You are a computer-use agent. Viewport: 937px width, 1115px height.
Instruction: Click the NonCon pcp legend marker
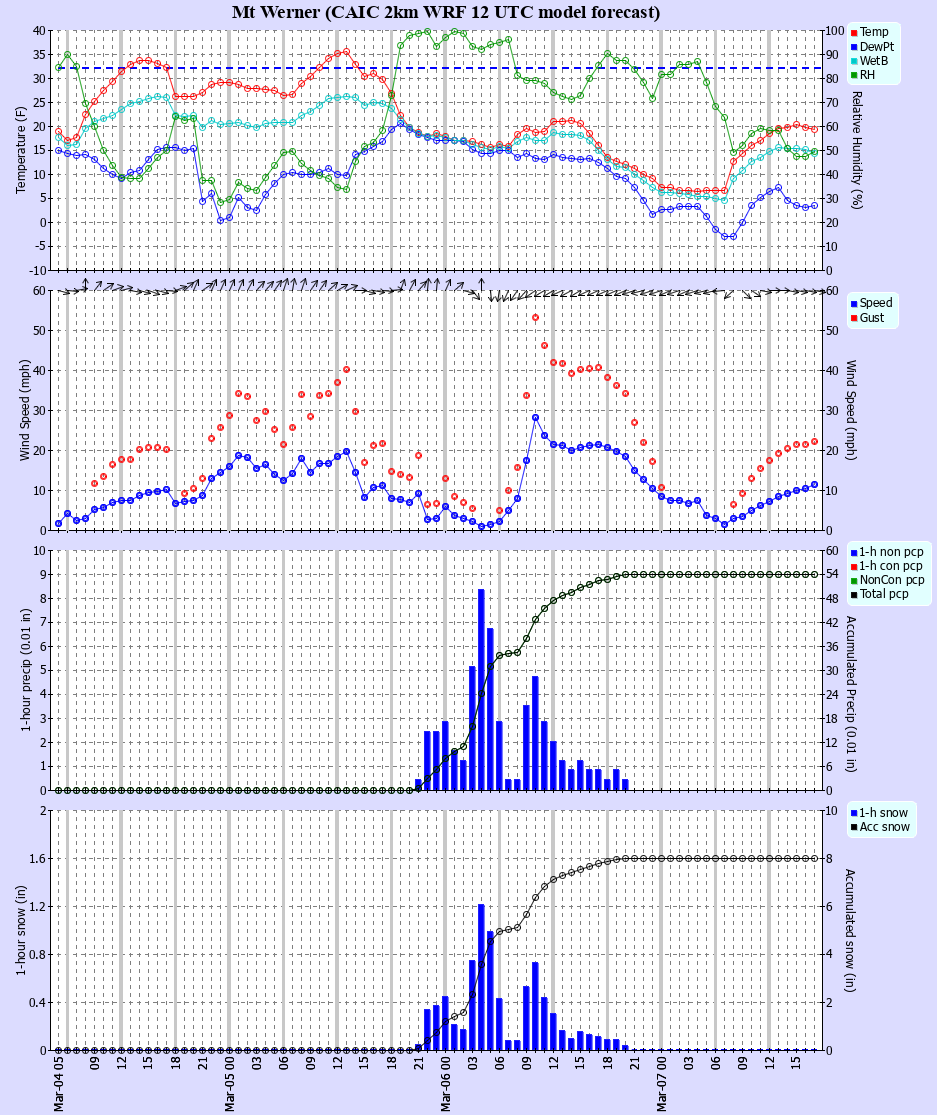coord(853,579)
